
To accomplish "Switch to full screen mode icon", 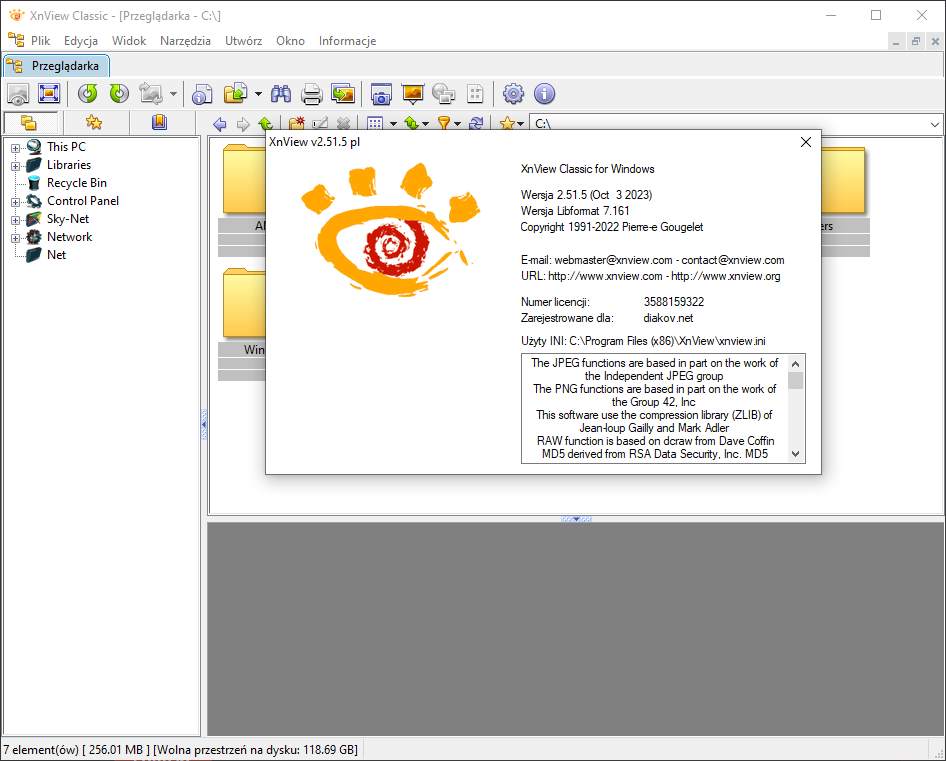I will 49,94.
